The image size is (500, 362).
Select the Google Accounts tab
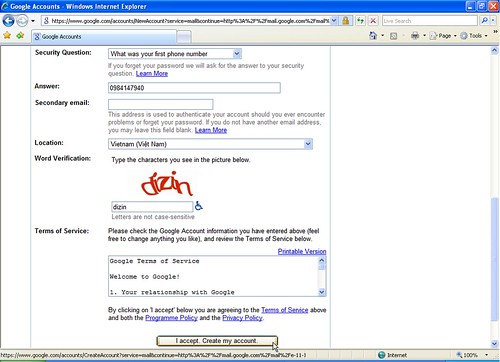(104, 37)
